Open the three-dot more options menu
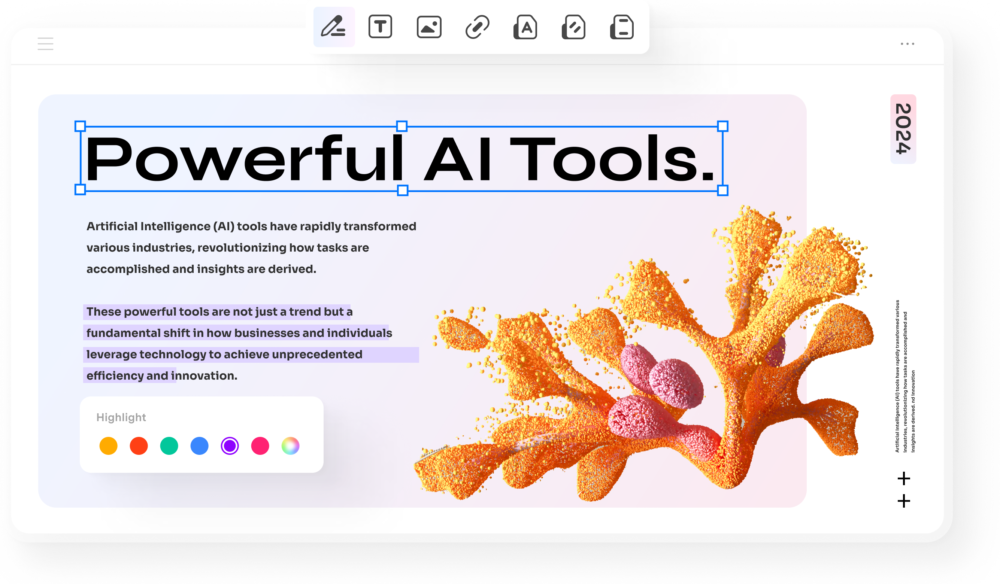This screenshot has width=1000, height=584. pyautogui.click(x=907, y=44)
